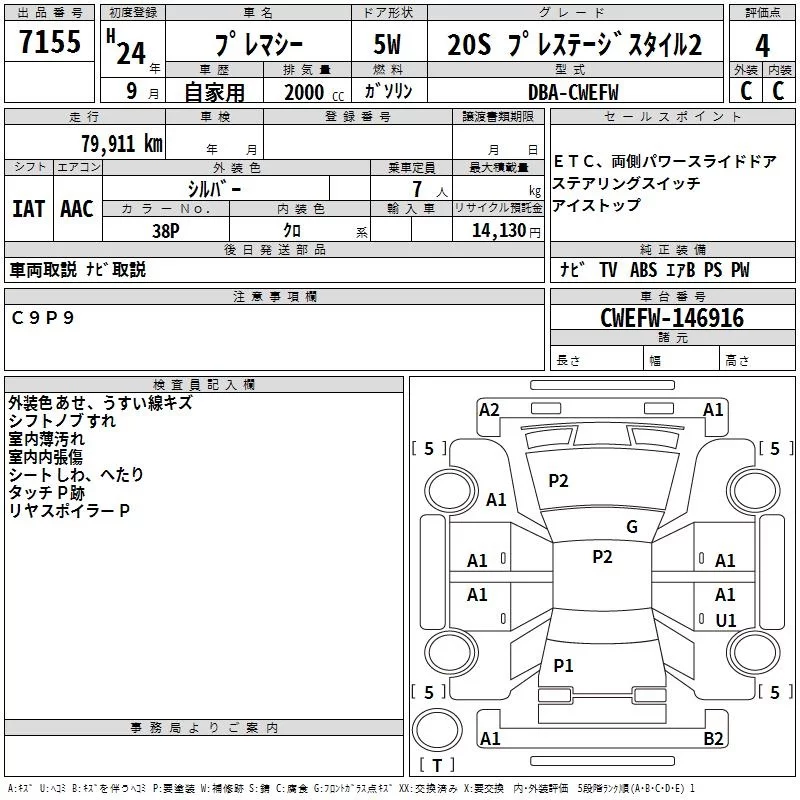Click the 純正装備 header

point(672,249)
